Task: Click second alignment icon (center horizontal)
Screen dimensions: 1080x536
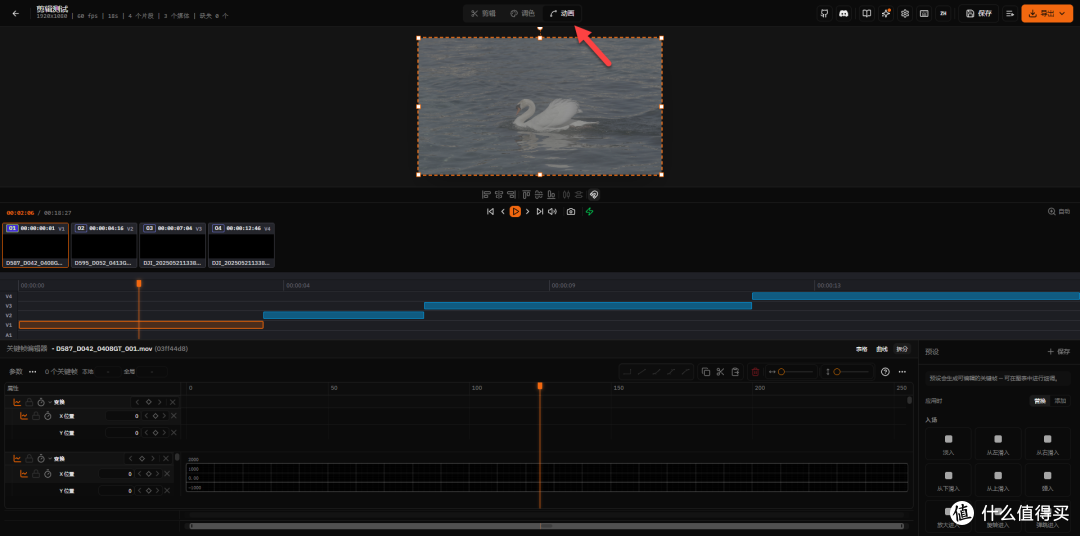Action: click(x=499, y=194)
